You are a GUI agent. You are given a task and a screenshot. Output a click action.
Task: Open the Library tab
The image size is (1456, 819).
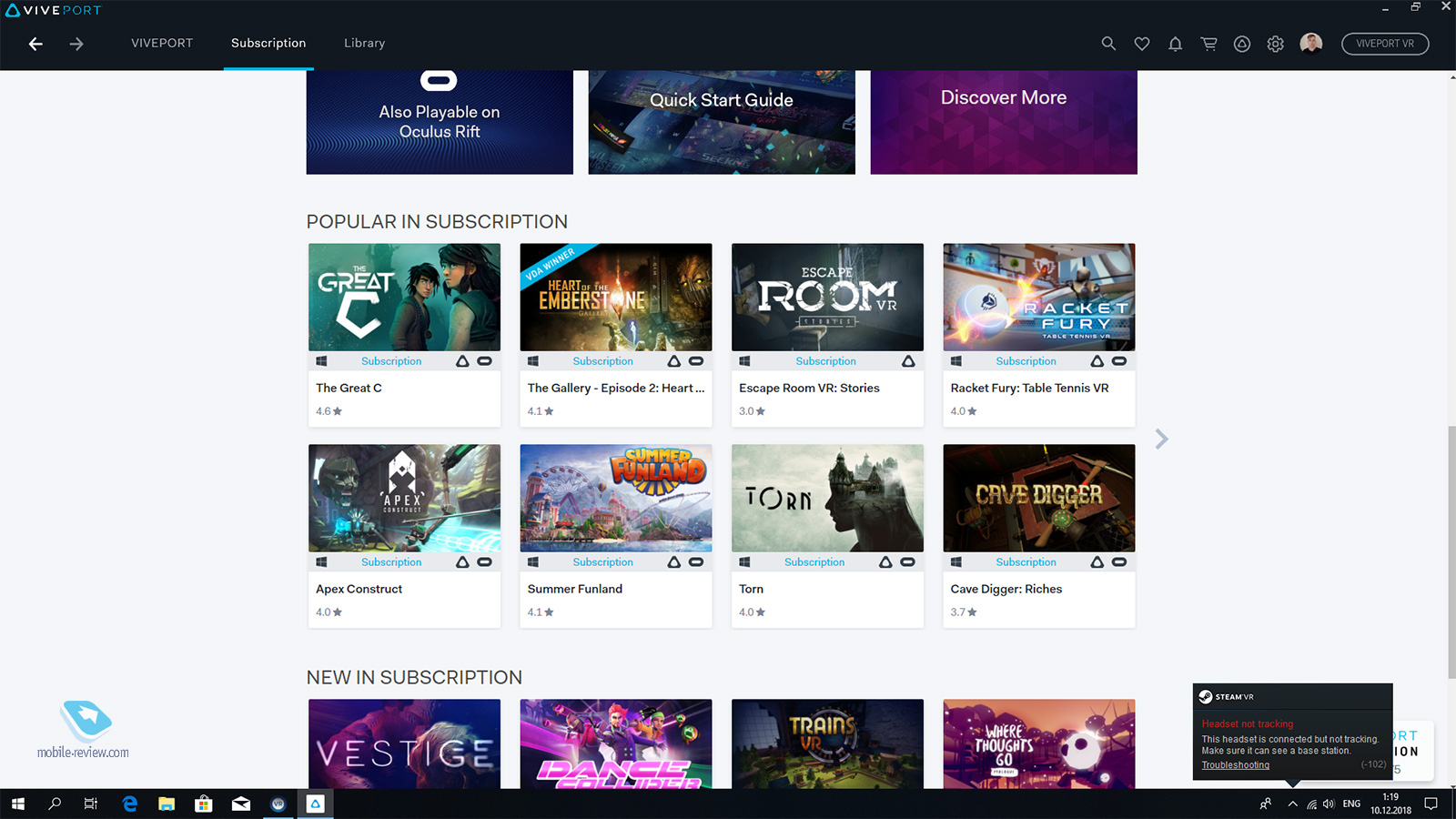(365, 43)
